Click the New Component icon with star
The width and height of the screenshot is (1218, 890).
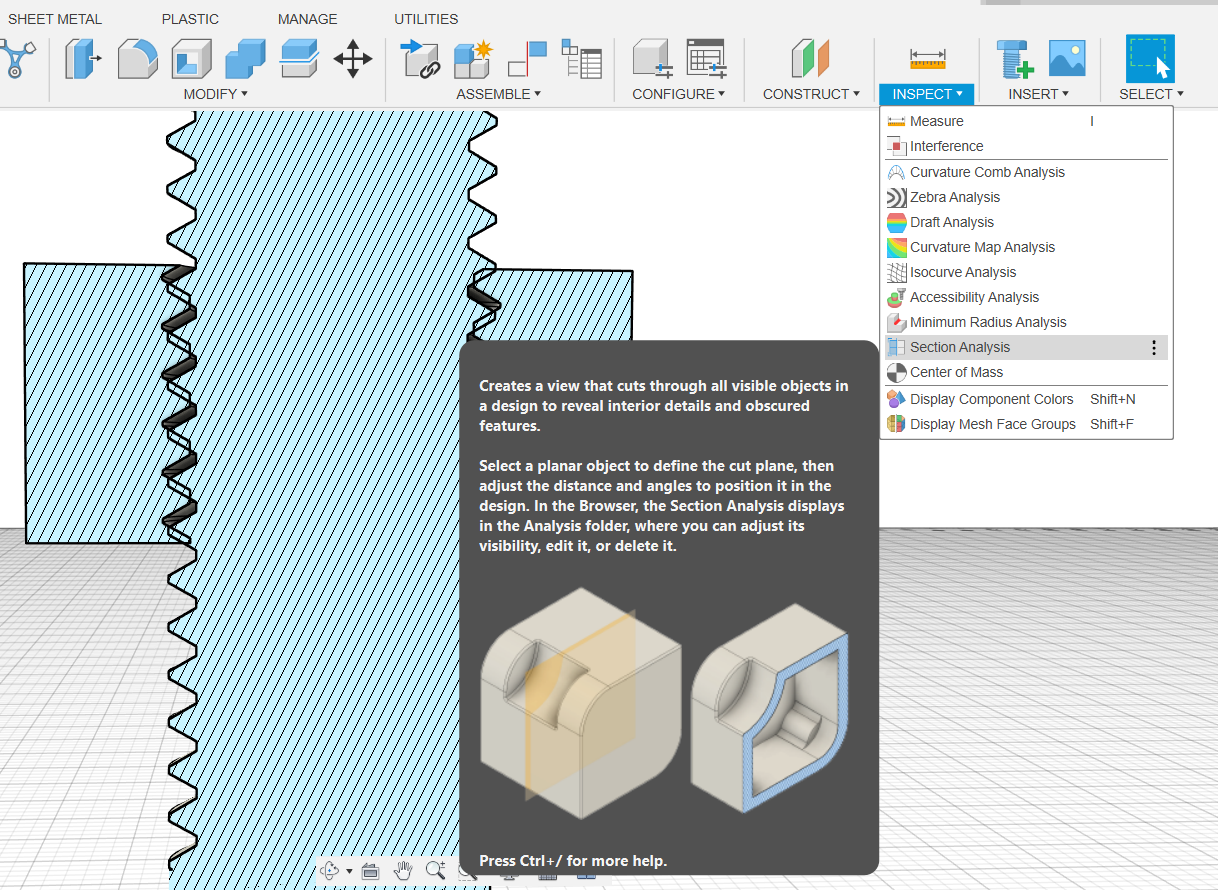click(473, 58)
